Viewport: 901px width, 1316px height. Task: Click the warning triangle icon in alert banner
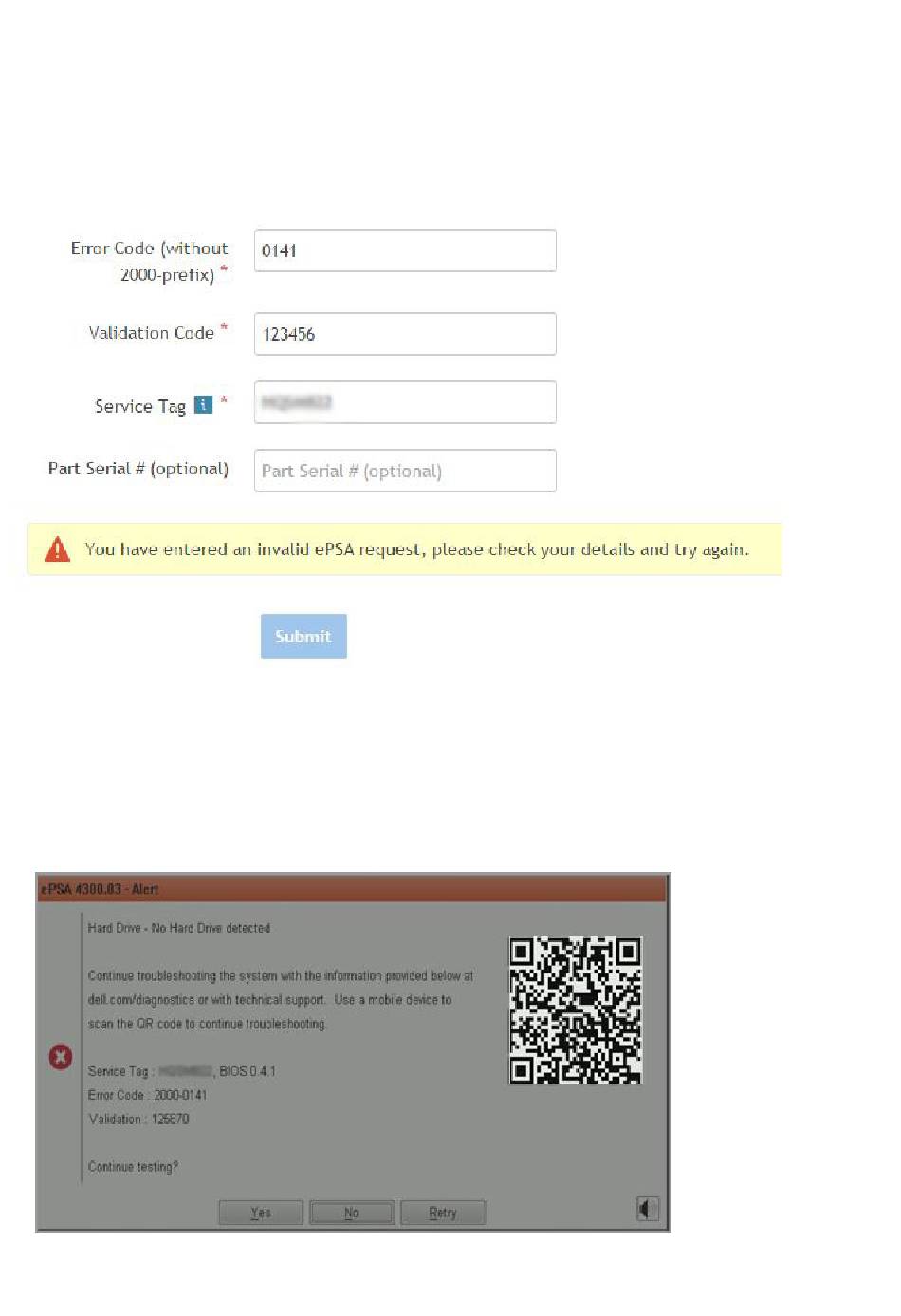pos(57,548)
